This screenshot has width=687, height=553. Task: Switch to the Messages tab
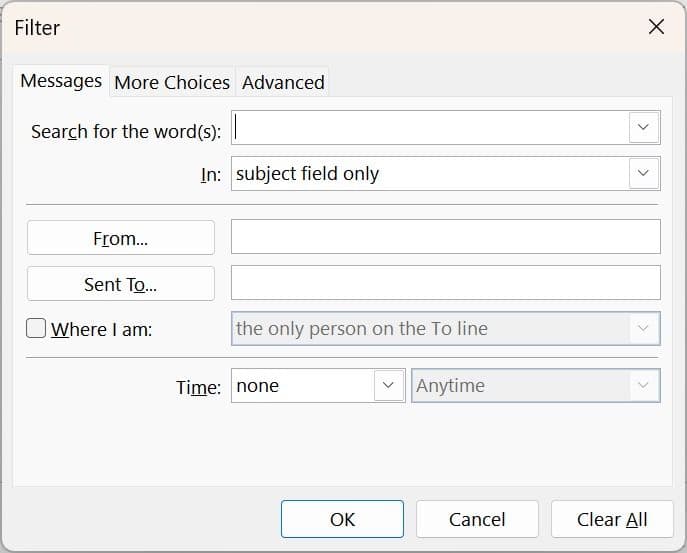pos(61,81)
